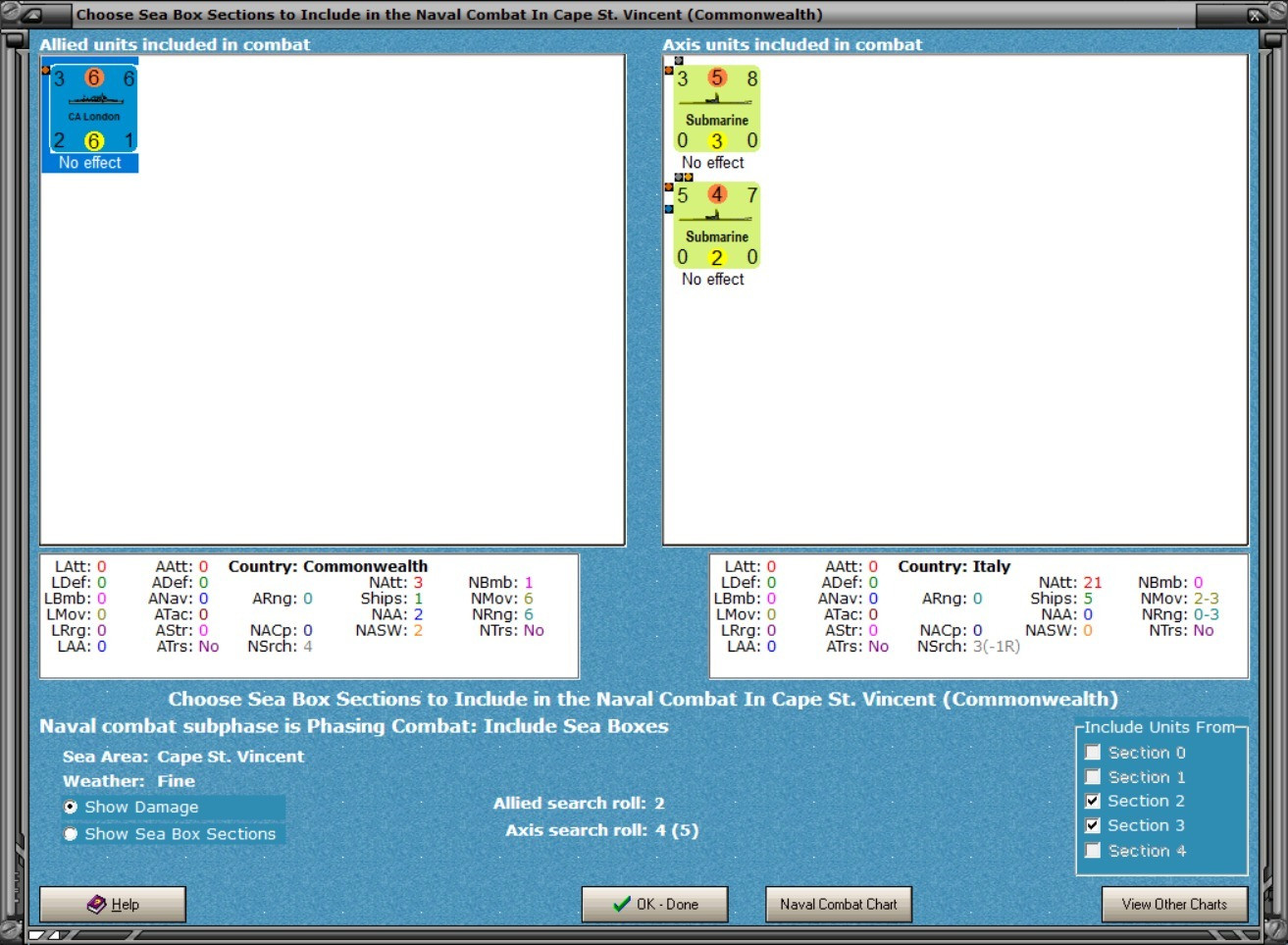Click the Axis search roll value
The width and height of the screenshot is (1288, 945).
677,830
